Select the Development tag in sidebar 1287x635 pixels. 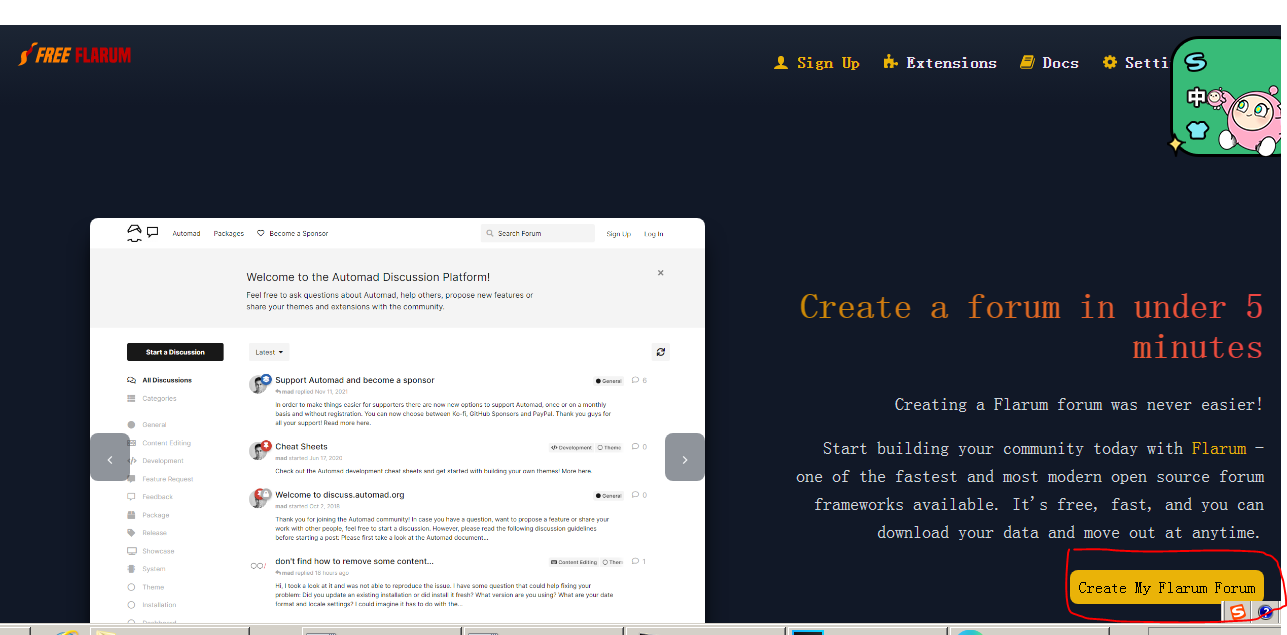pos(155,461)
